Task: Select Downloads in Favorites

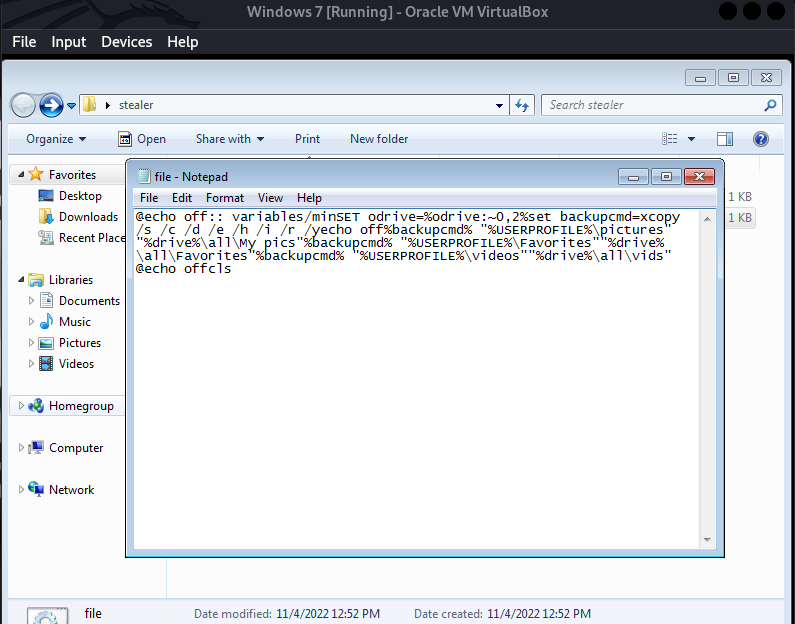Action: [88, 216]
